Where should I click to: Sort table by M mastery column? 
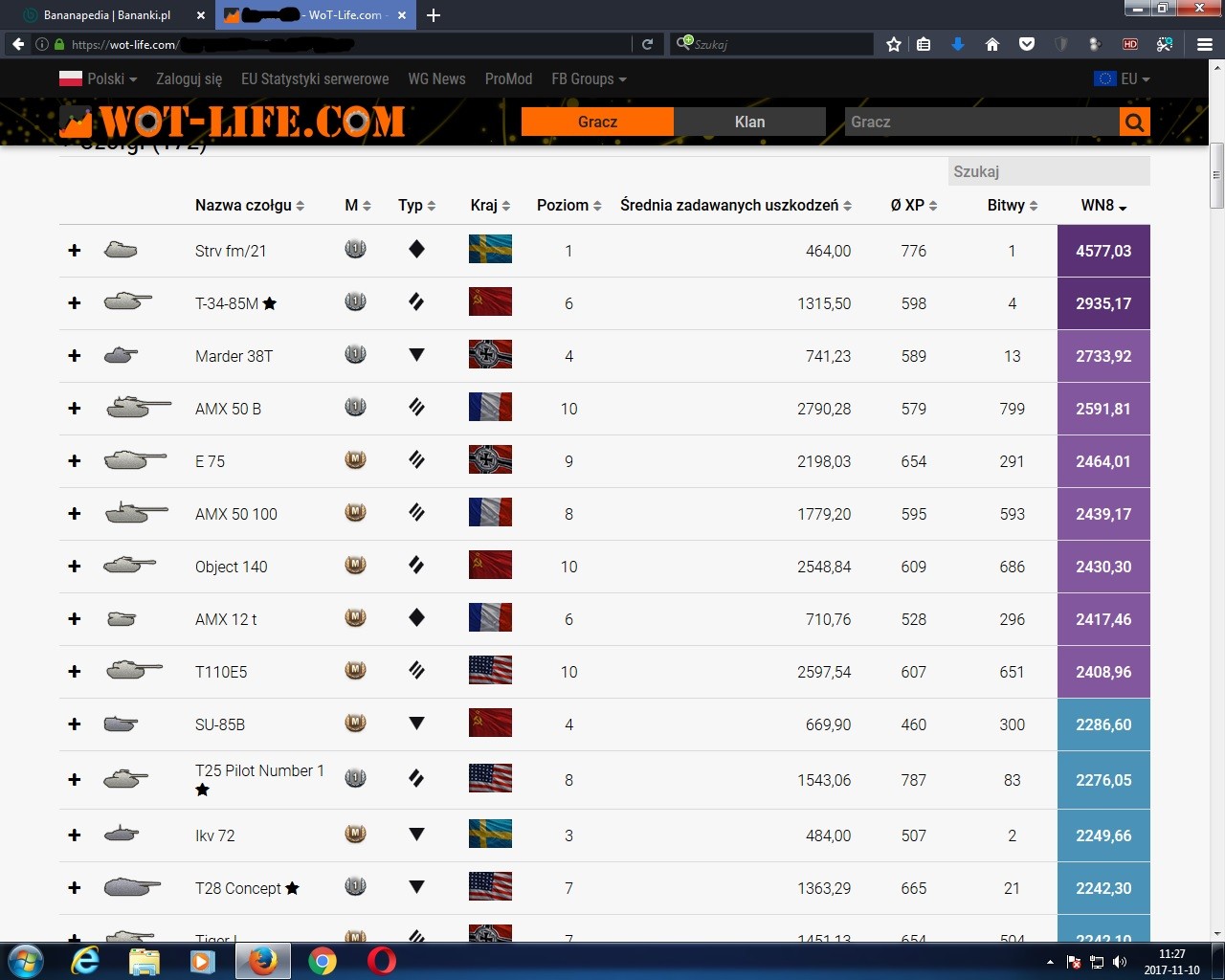[358, 205]
